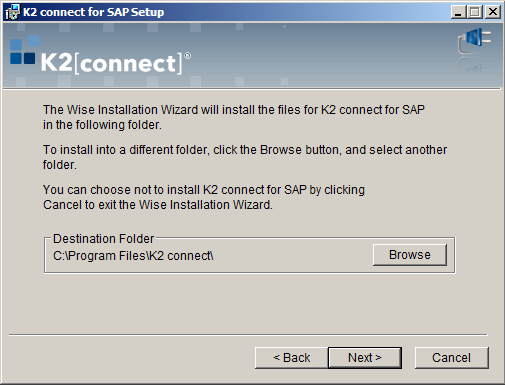Minimize the Setup window
This screenshot has height=385, width=505.
(x=458, y=12)
